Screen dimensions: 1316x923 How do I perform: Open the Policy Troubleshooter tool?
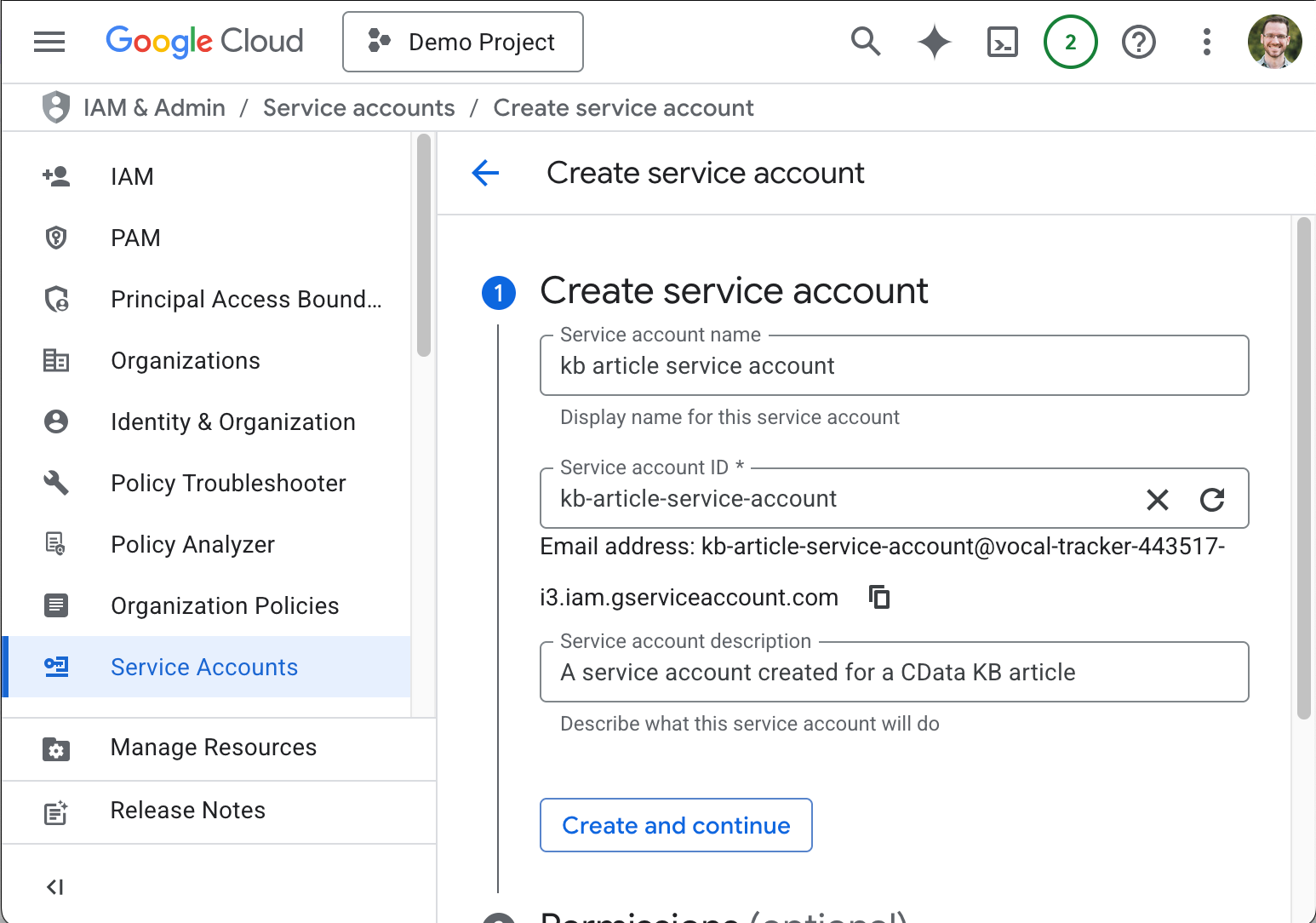[228, 483]
